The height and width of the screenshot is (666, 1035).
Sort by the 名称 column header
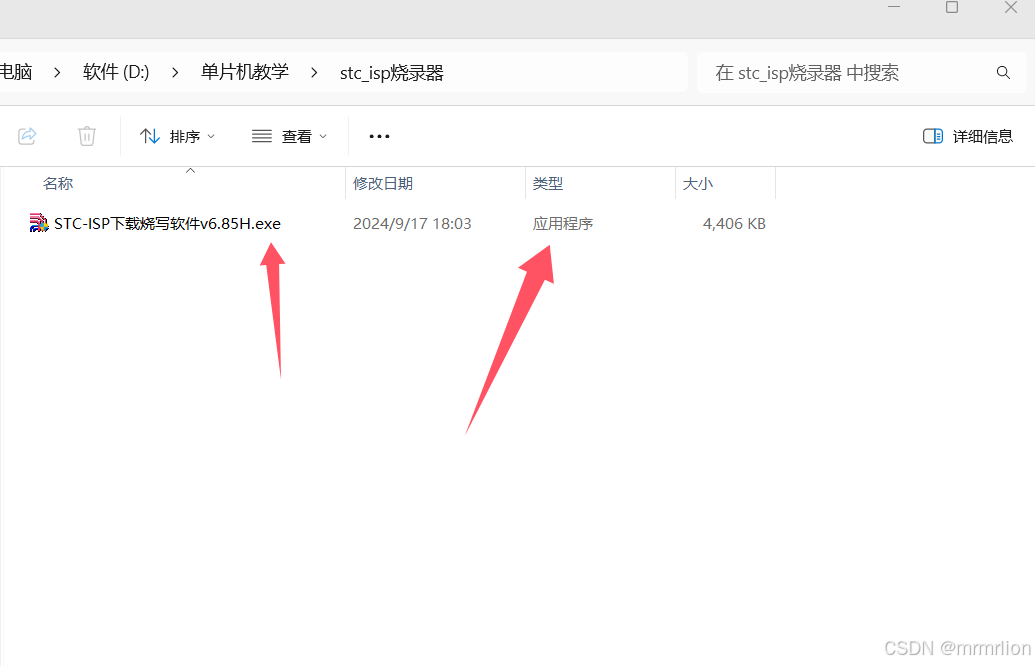pos(57,183)
